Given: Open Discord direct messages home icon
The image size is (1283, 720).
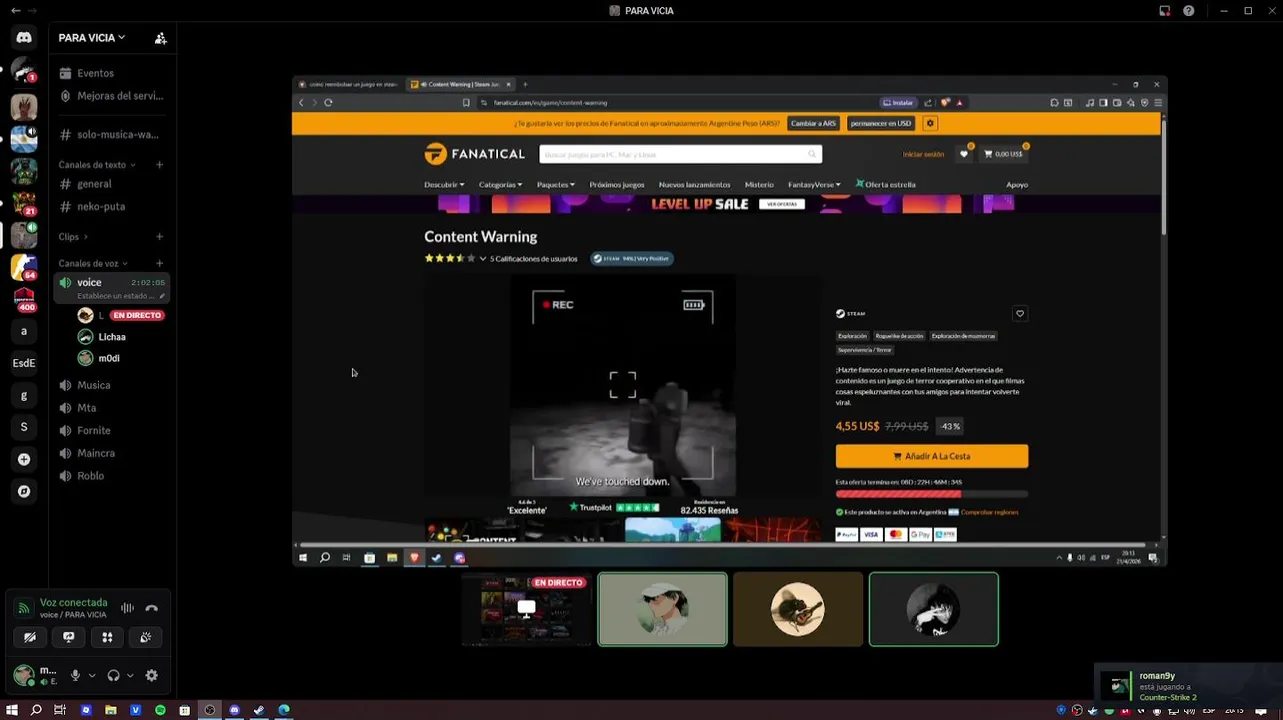Looking at the screenshot, I should click(x=24, y=37).
